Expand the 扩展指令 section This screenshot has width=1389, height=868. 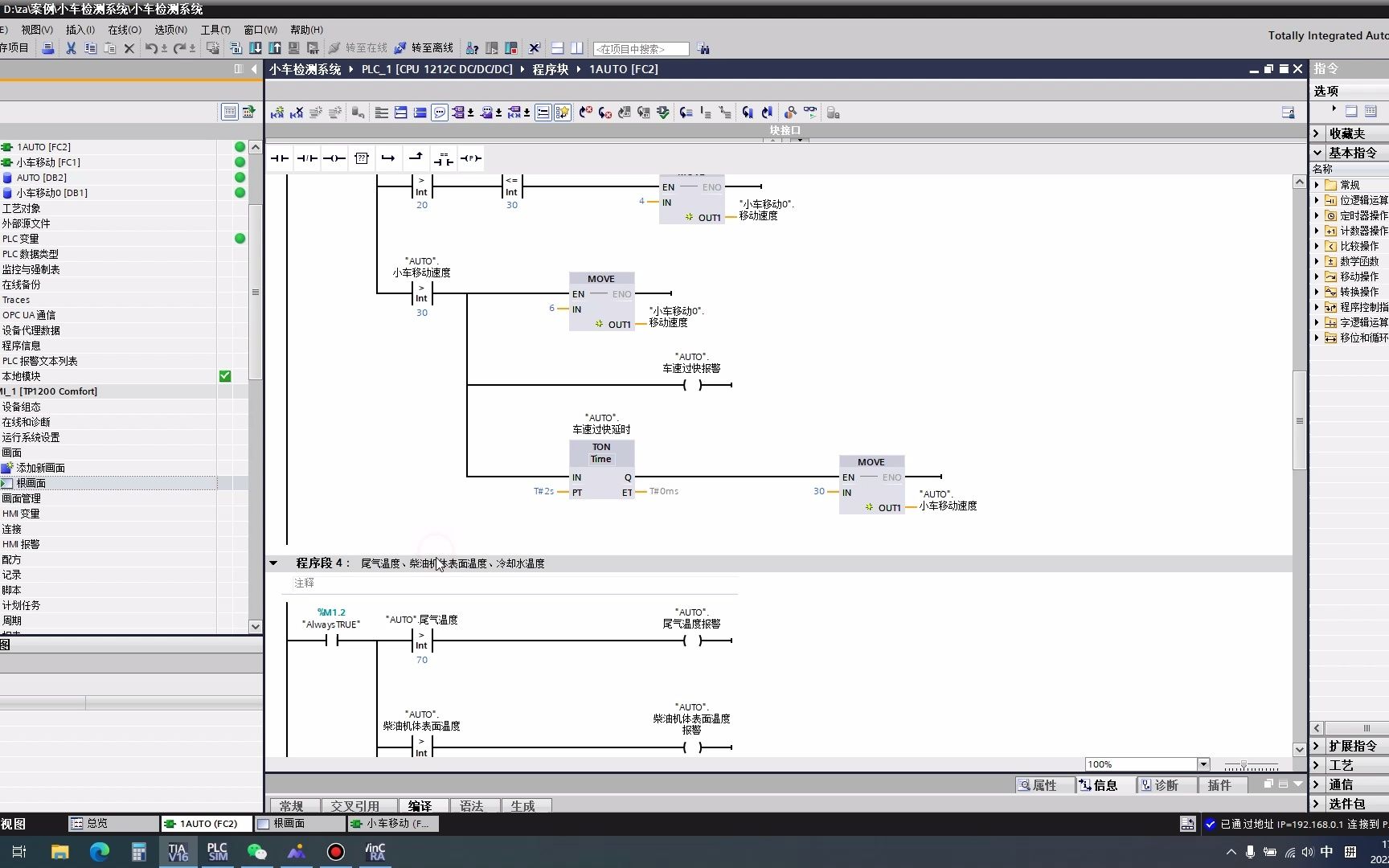click(1317, 746)
